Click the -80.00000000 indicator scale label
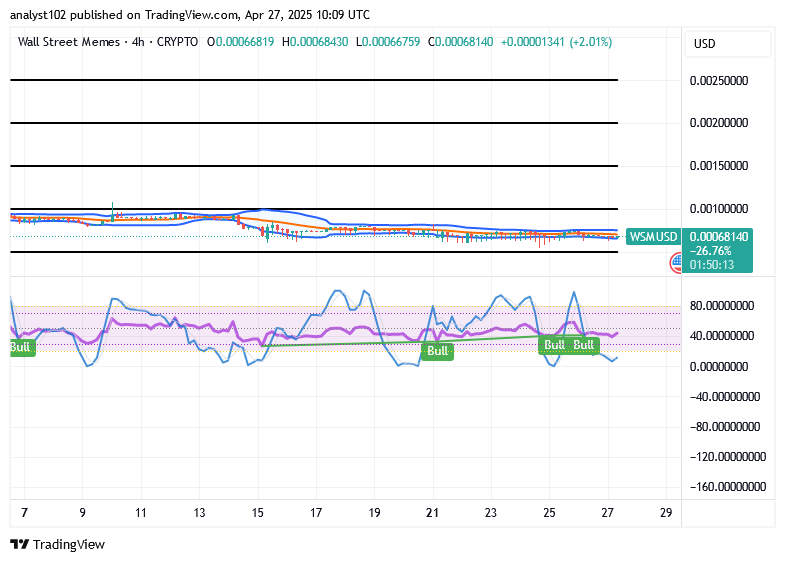The width and height of the screenshot is (785, 562). [724, 427]
